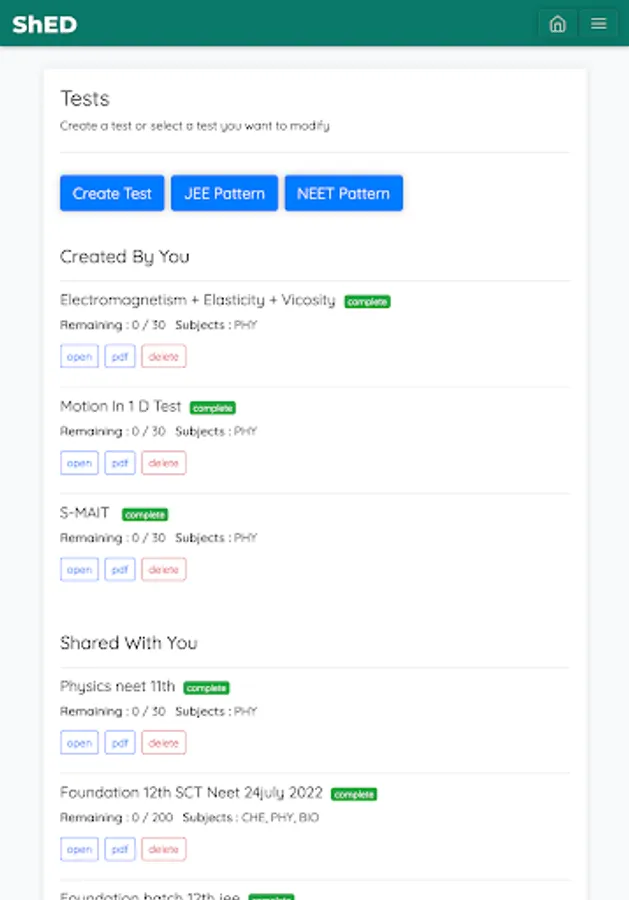Screen dimensions: 629x900
Task: Open the Physics neet 11th test
Action: [79, 742]
